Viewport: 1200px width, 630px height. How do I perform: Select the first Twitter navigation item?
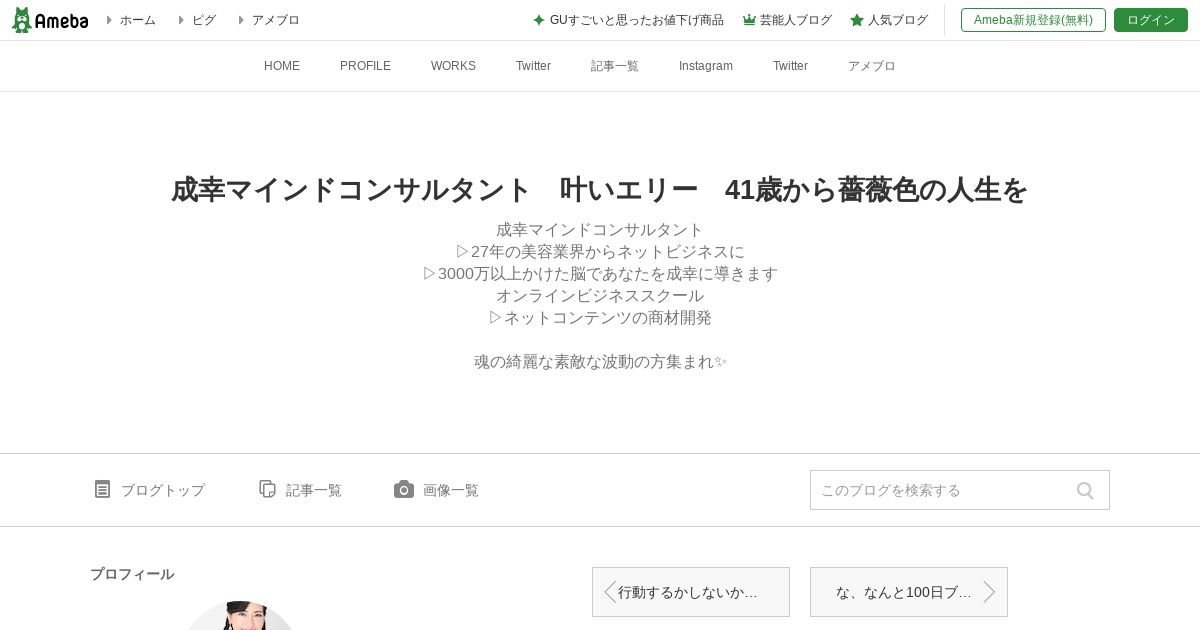pos(533,66)
